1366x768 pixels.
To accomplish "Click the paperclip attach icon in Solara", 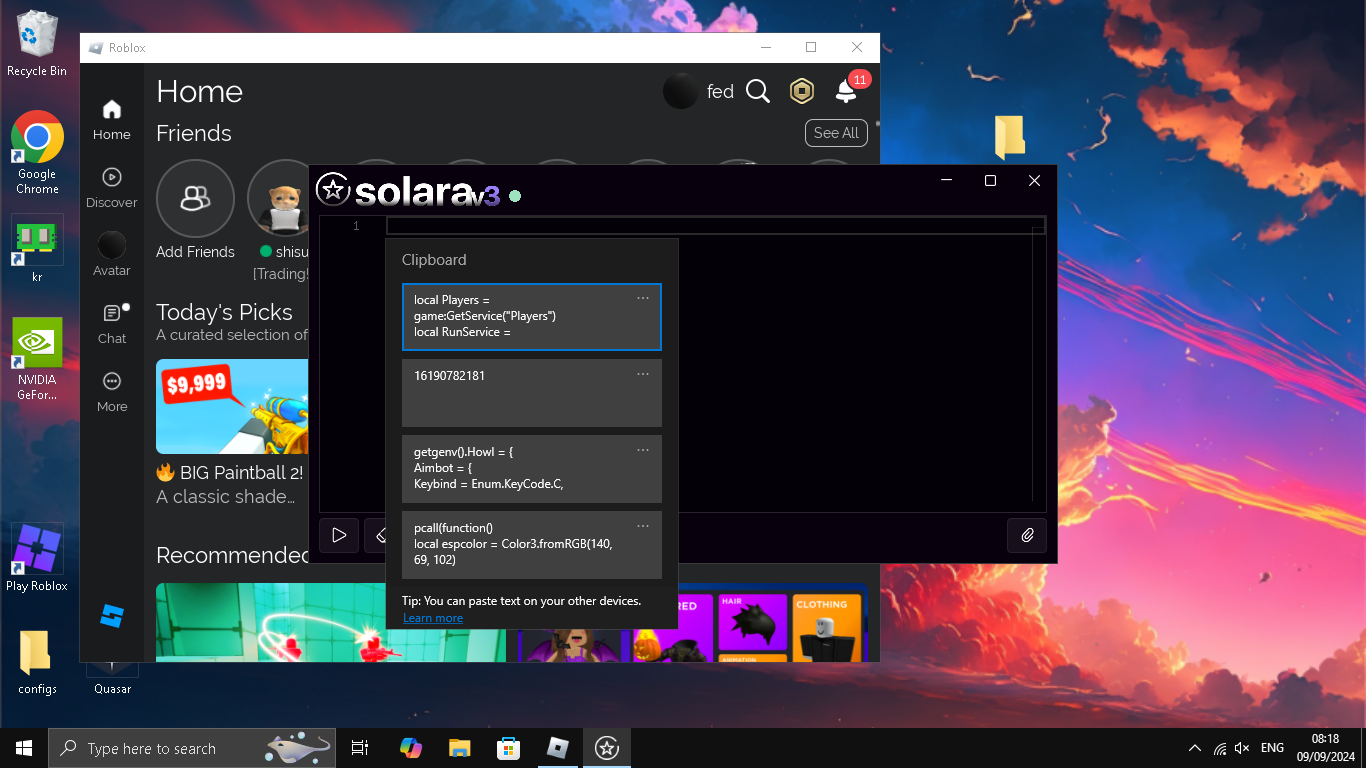I will click(x=1027, y=535).
